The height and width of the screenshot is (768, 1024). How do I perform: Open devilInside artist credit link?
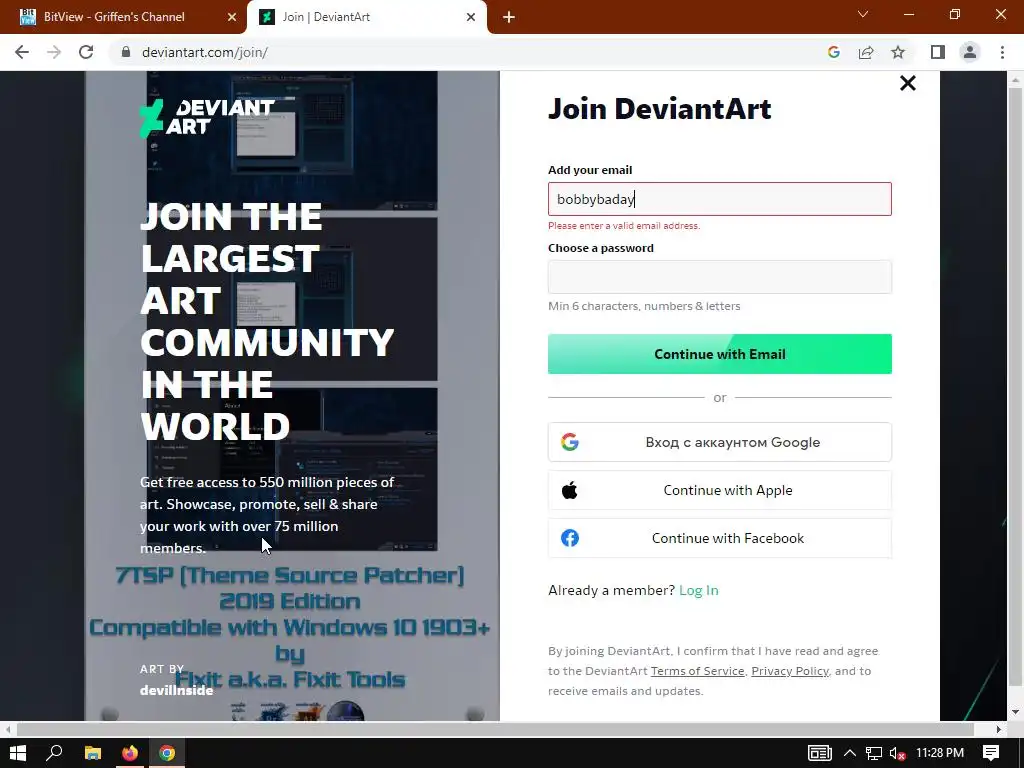tap(176, 690)
